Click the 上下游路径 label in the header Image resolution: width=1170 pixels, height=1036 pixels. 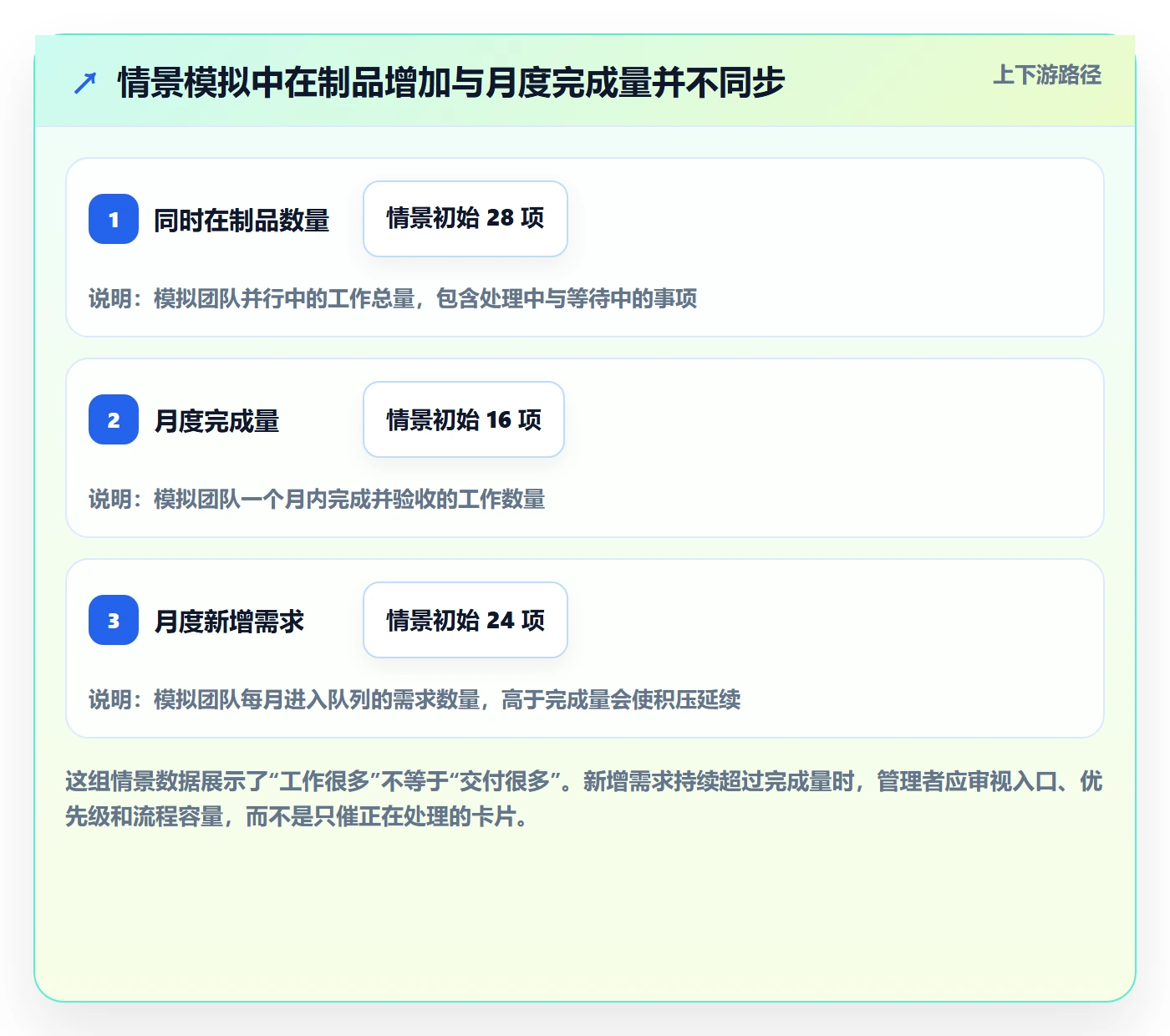tap(1047, 75)
